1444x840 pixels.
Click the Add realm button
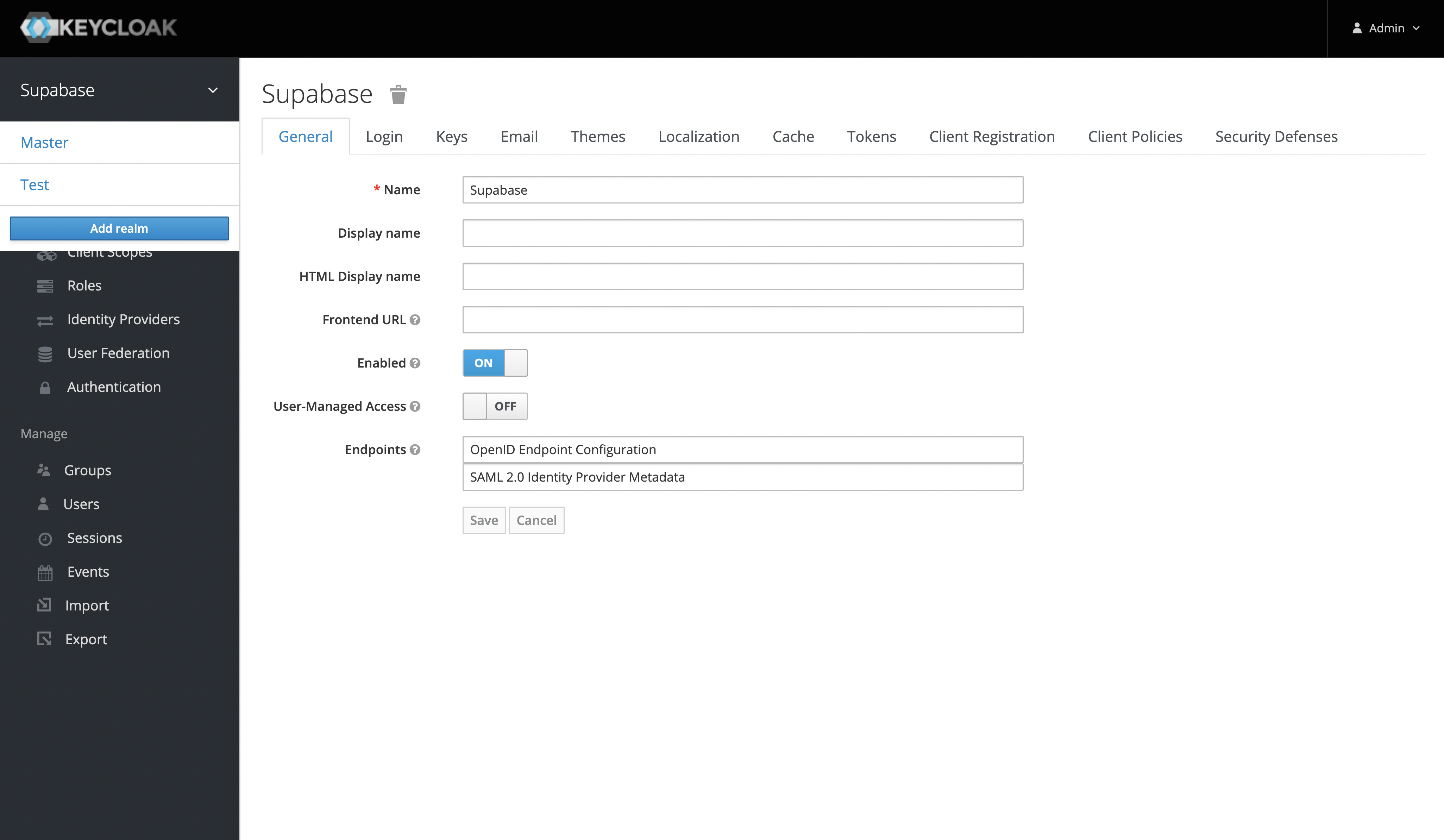pos(119,228)
